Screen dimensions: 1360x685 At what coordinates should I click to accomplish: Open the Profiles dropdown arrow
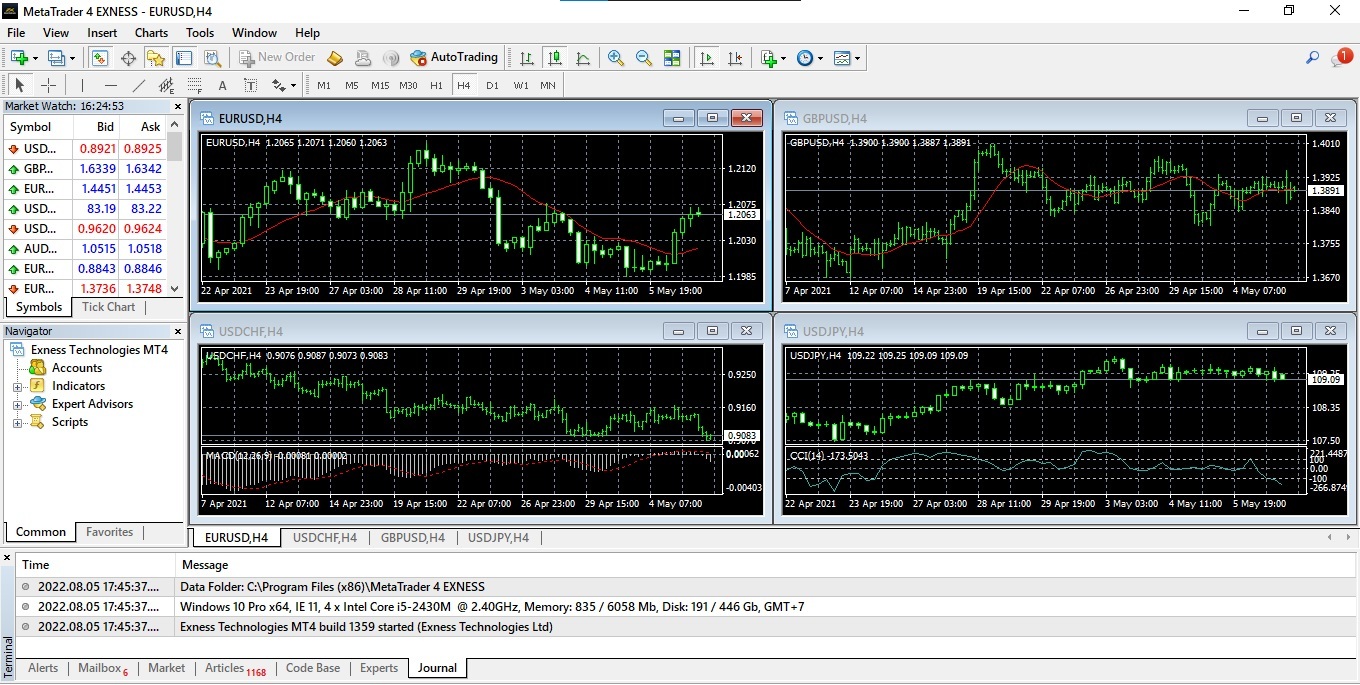coord(72,58)
